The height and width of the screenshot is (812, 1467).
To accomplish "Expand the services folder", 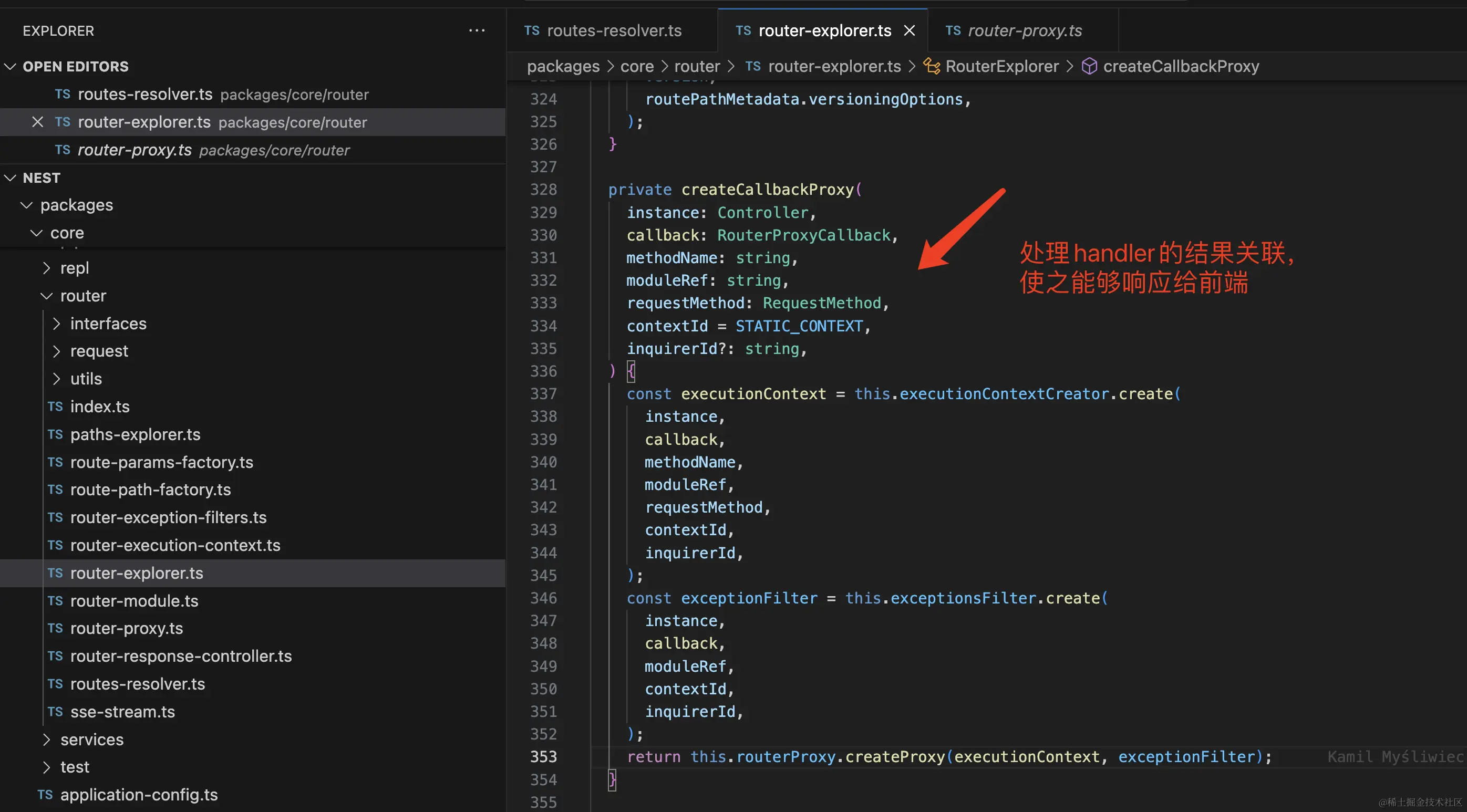I will pyautogui.click(x=47, y=740).
